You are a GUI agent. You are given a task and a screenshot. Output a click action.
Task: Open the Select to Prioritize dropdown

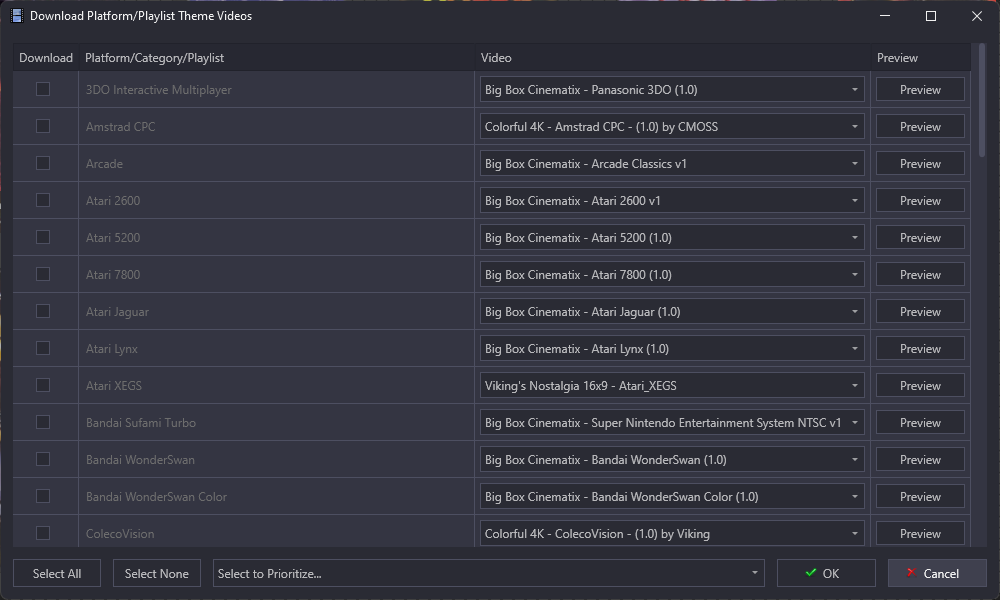tap(489, 573)
